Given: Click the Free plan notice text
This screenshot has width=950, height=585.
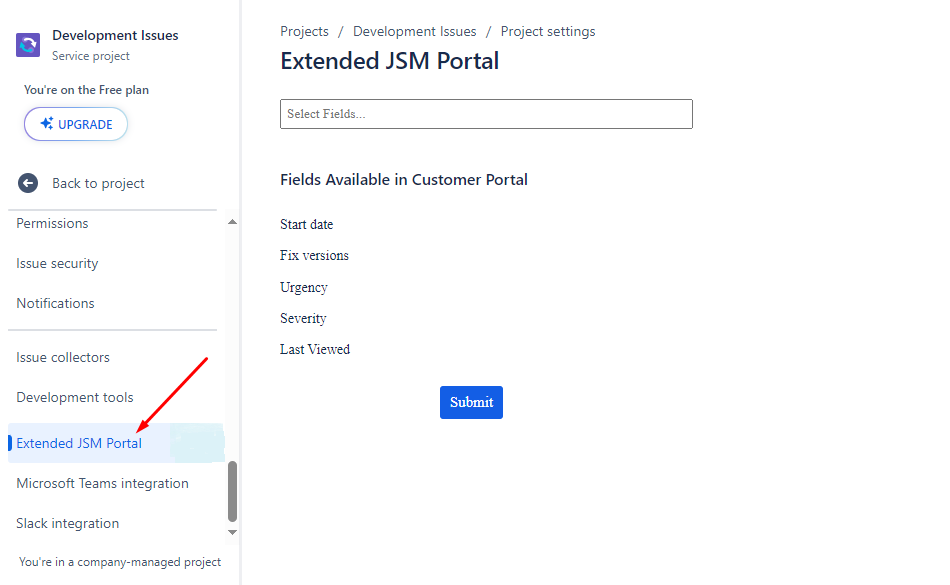Looking at the screenshot, I should [x=86, y=90].
